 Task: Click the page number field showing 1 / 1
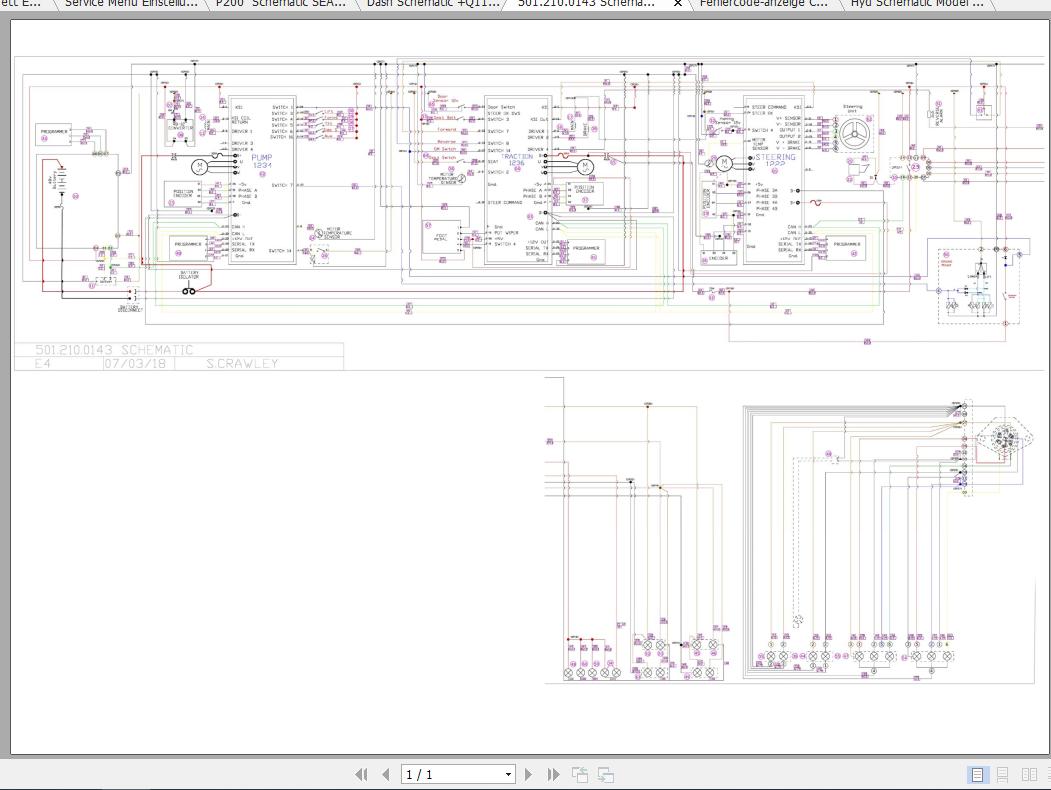[450, 774]
